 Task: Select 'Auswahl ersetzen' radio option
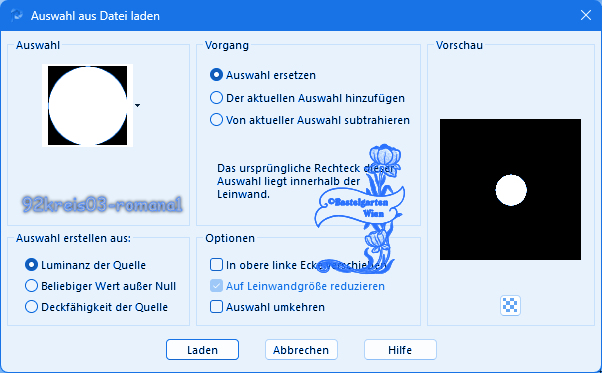tap(216, 75)
